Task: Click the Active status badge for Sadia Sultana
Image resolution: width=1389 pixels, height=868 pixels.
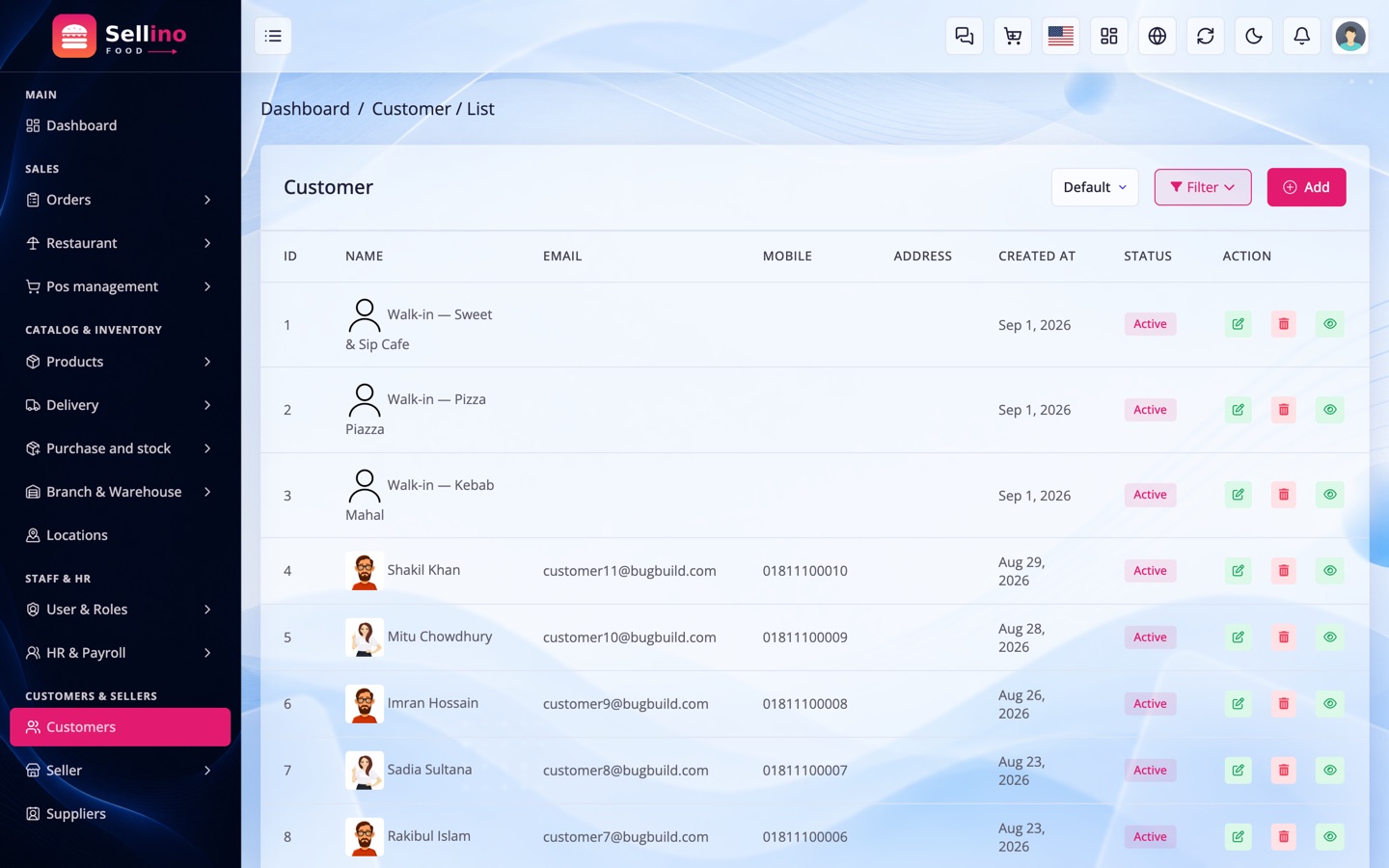Action: coord(1150,771)
